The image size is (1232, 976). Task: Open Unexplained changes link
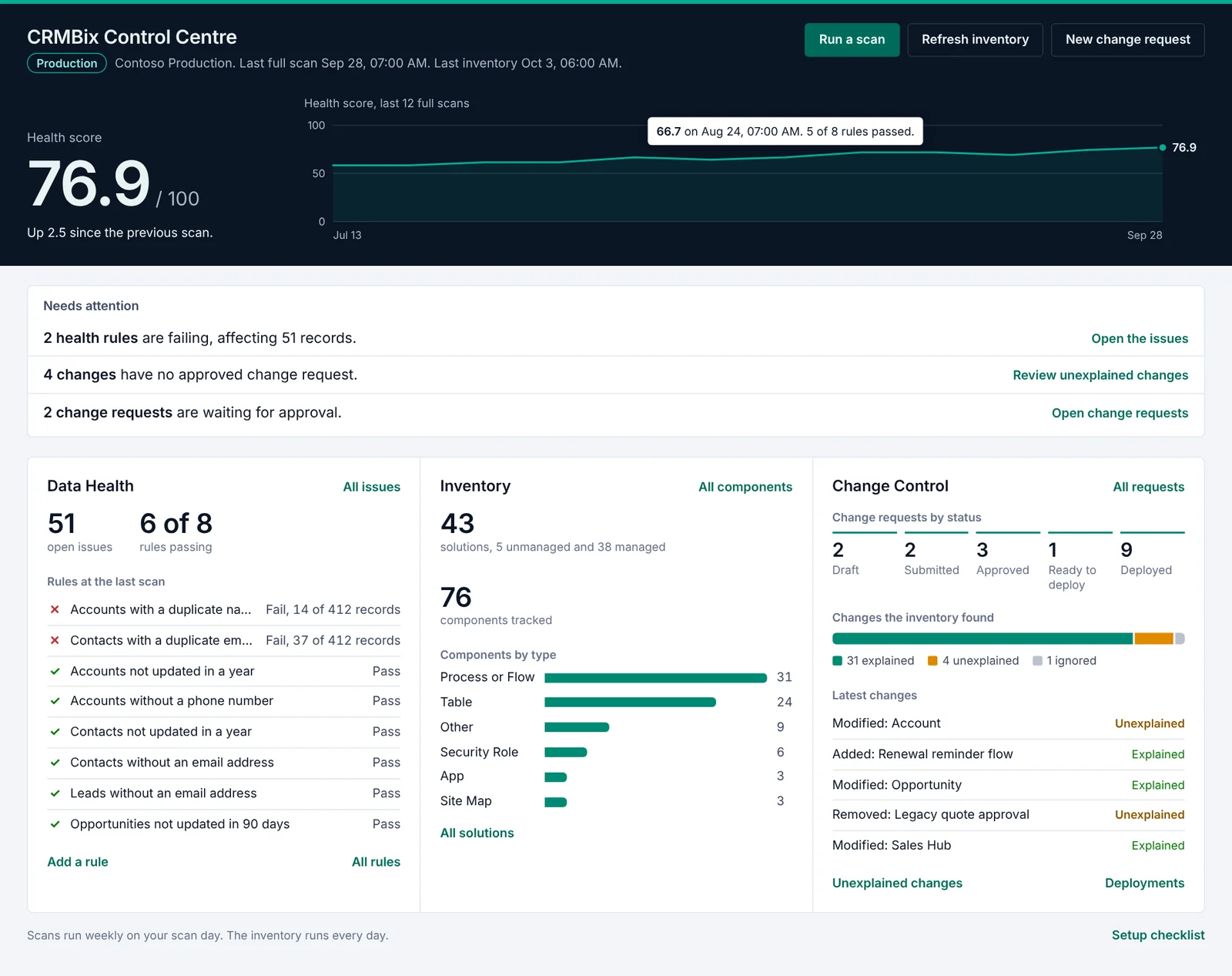coord(897,883)
